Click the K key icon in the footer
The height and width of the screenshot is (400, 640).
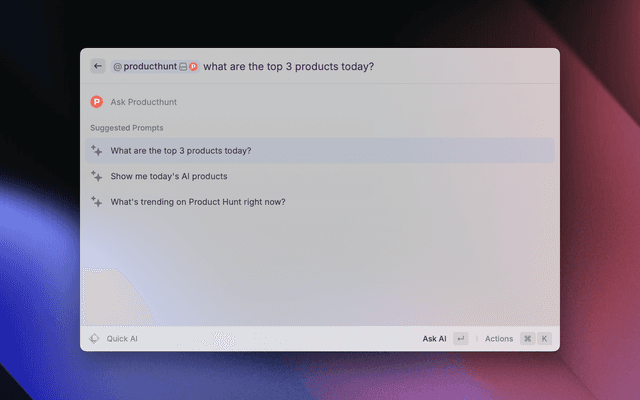545,339
